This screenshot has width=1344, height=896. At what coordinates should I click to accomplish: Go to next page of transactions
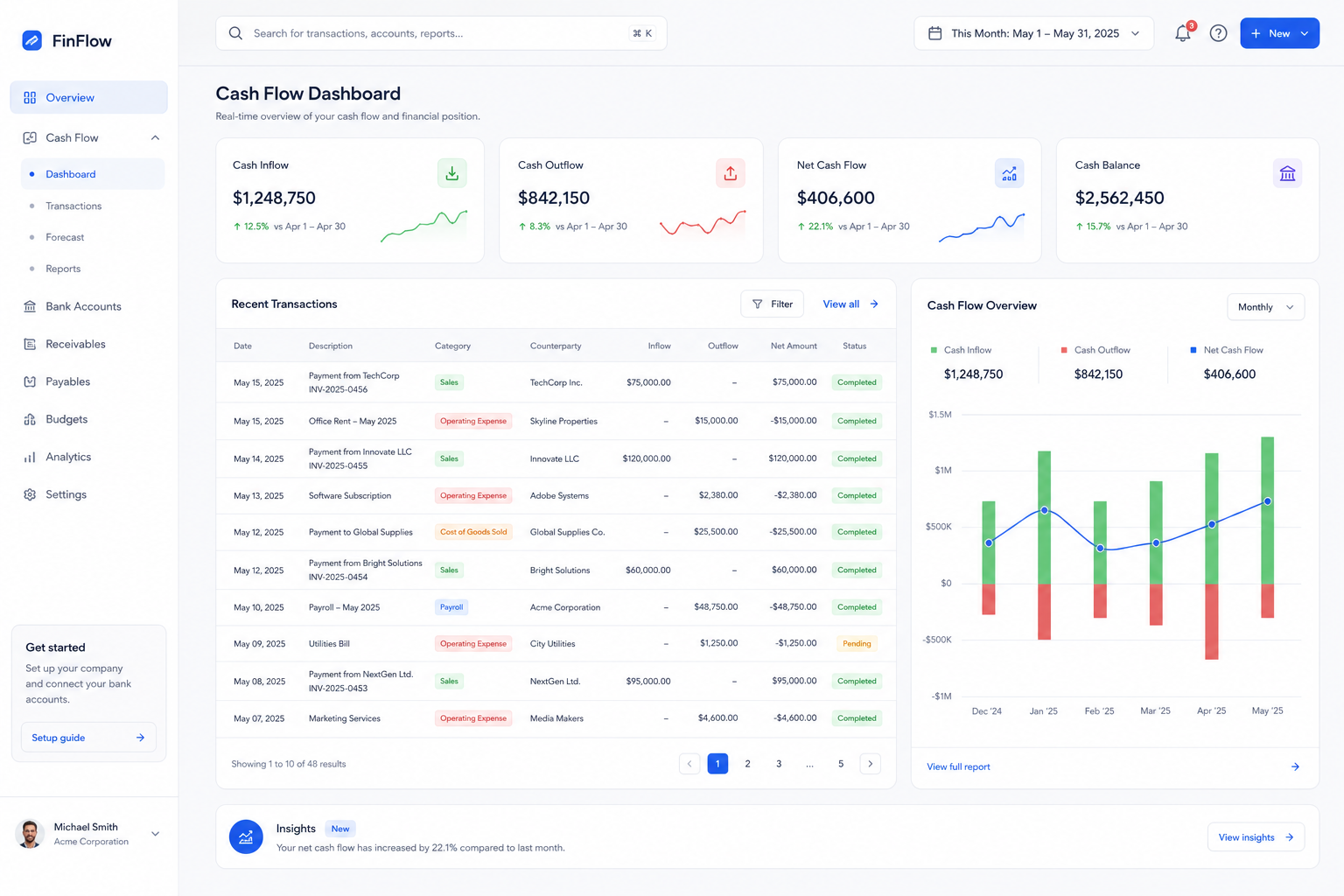click(x=870, y=764)
